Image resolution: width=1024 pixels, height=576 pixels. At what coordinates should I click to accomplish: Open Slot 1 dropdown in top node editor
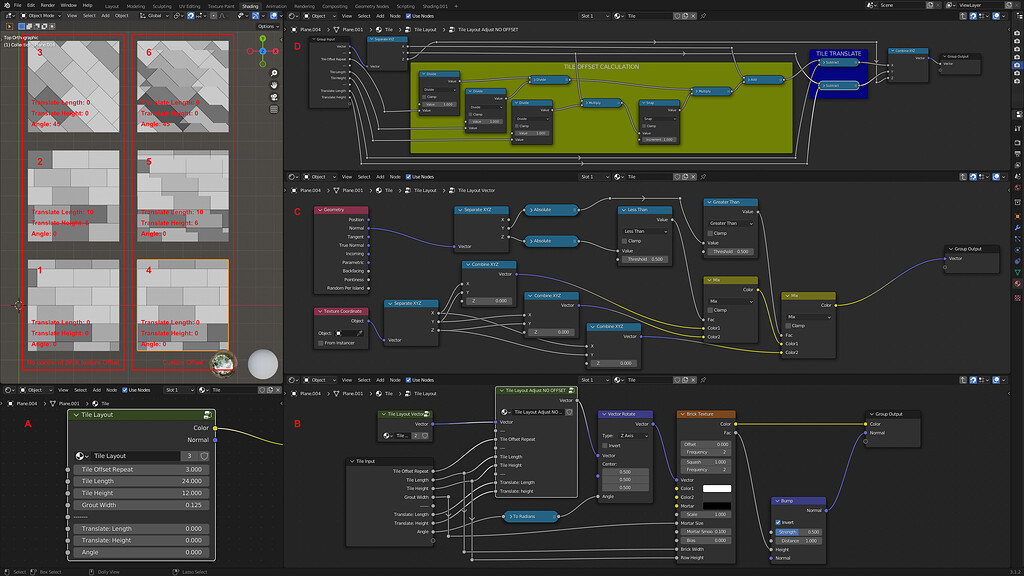(x=594, y=16)
